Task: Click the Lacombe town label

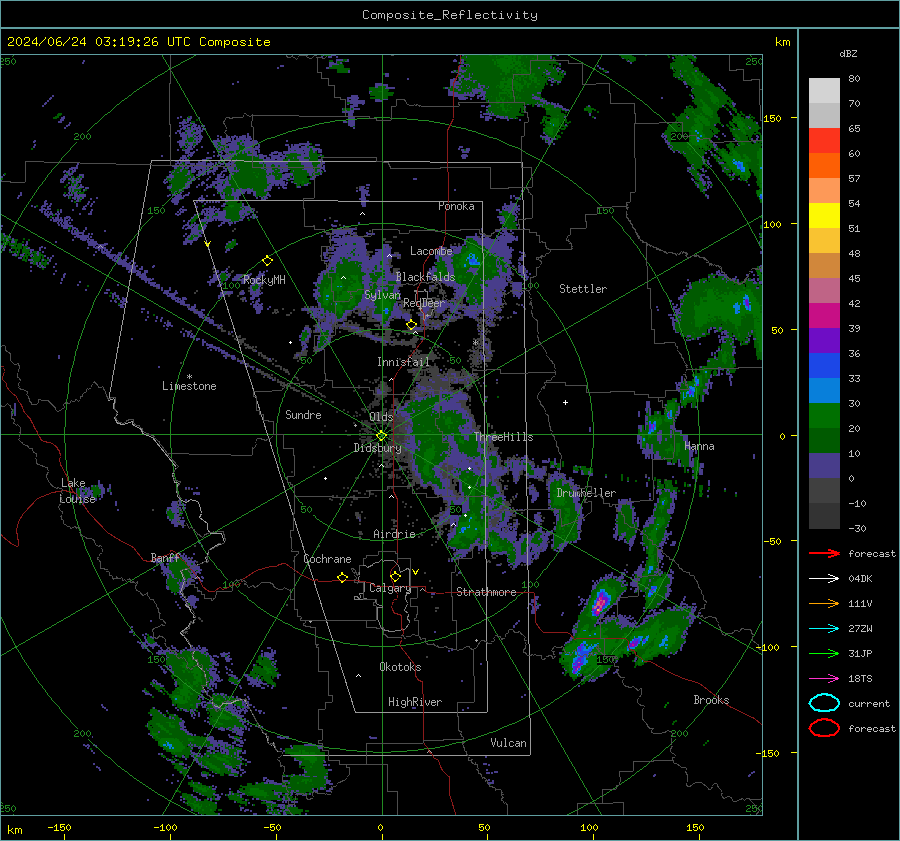Action: tap(431, 251)
